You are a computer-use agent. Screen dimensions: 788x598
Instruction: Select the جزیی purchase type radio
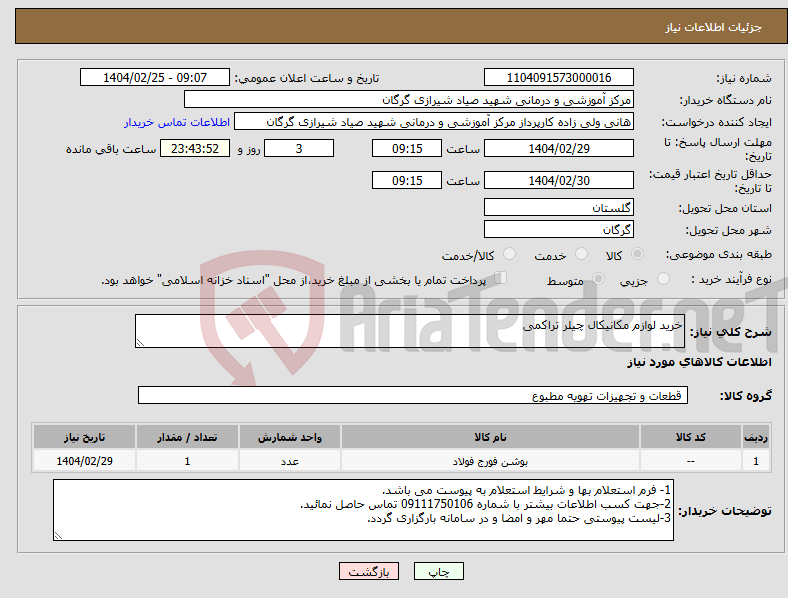[x=663, y=278]
